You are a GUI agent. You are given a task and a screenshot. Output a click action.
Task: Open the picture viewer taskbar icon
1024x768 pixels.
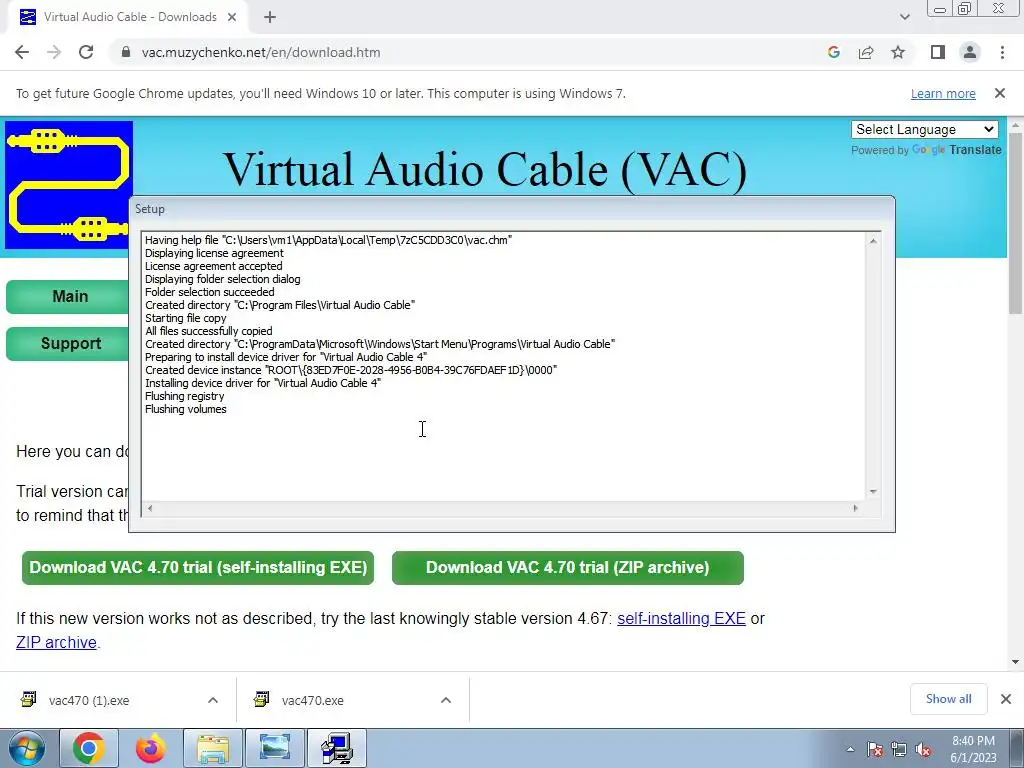point(275,748)
